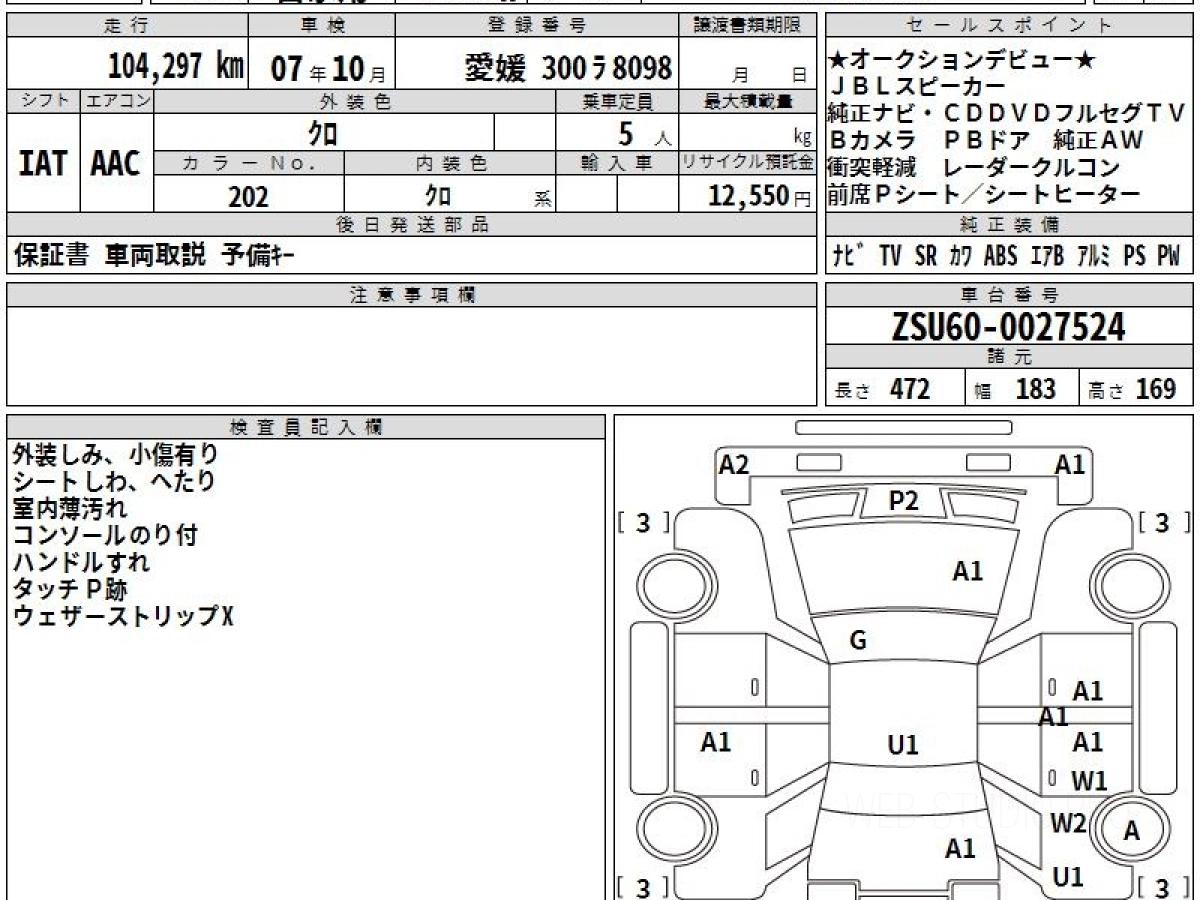Click the セールスポイント header
This screenshot has width=1200, height=900.
point(1009,27)
